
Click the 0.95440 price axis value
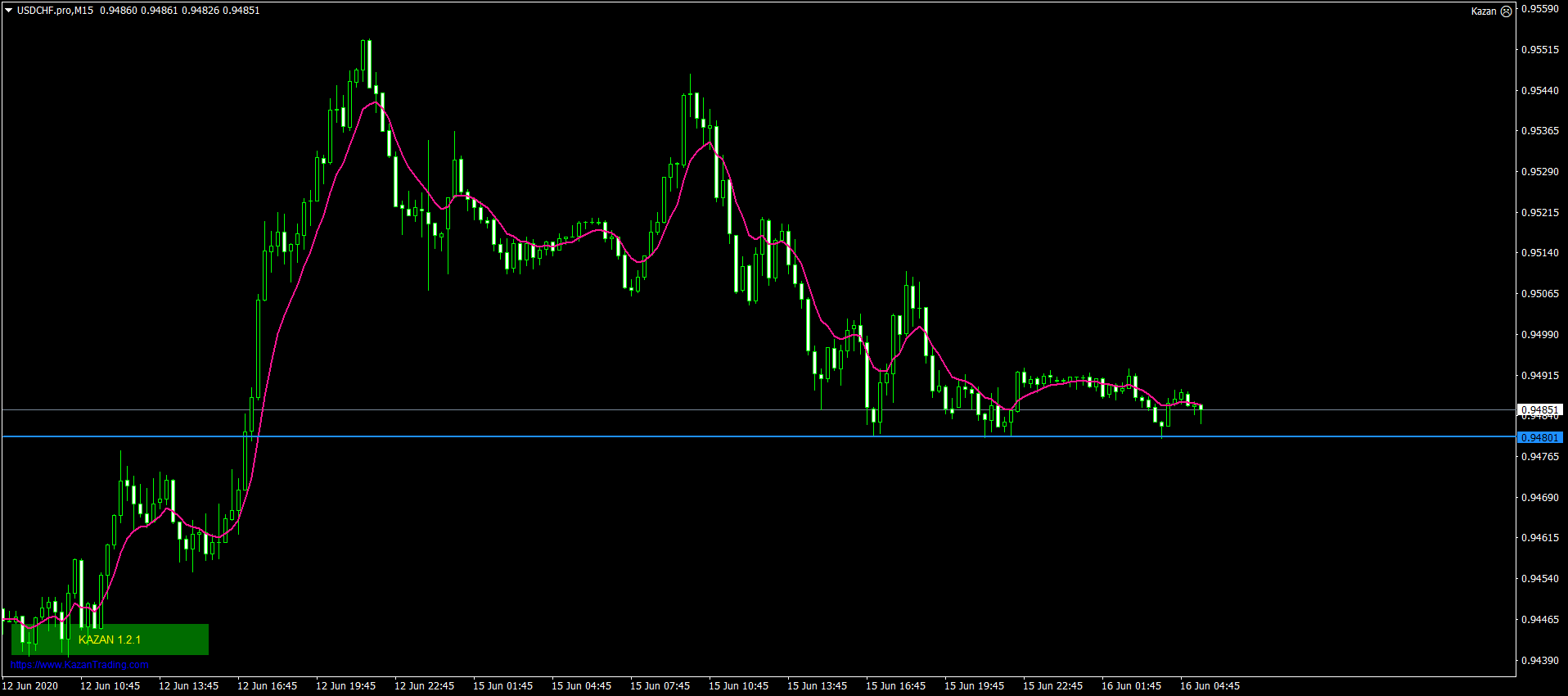pyautogui.click(x=1539, y=91)
